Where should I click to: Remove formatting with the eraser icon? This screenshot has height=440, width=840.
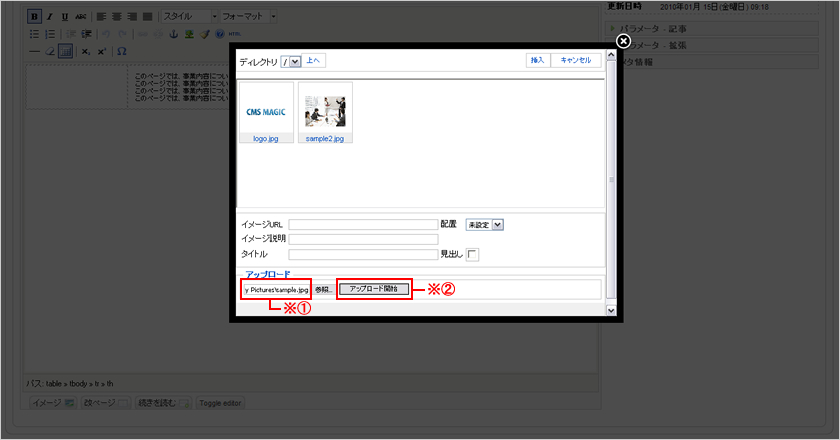click(x=50, y=51)
